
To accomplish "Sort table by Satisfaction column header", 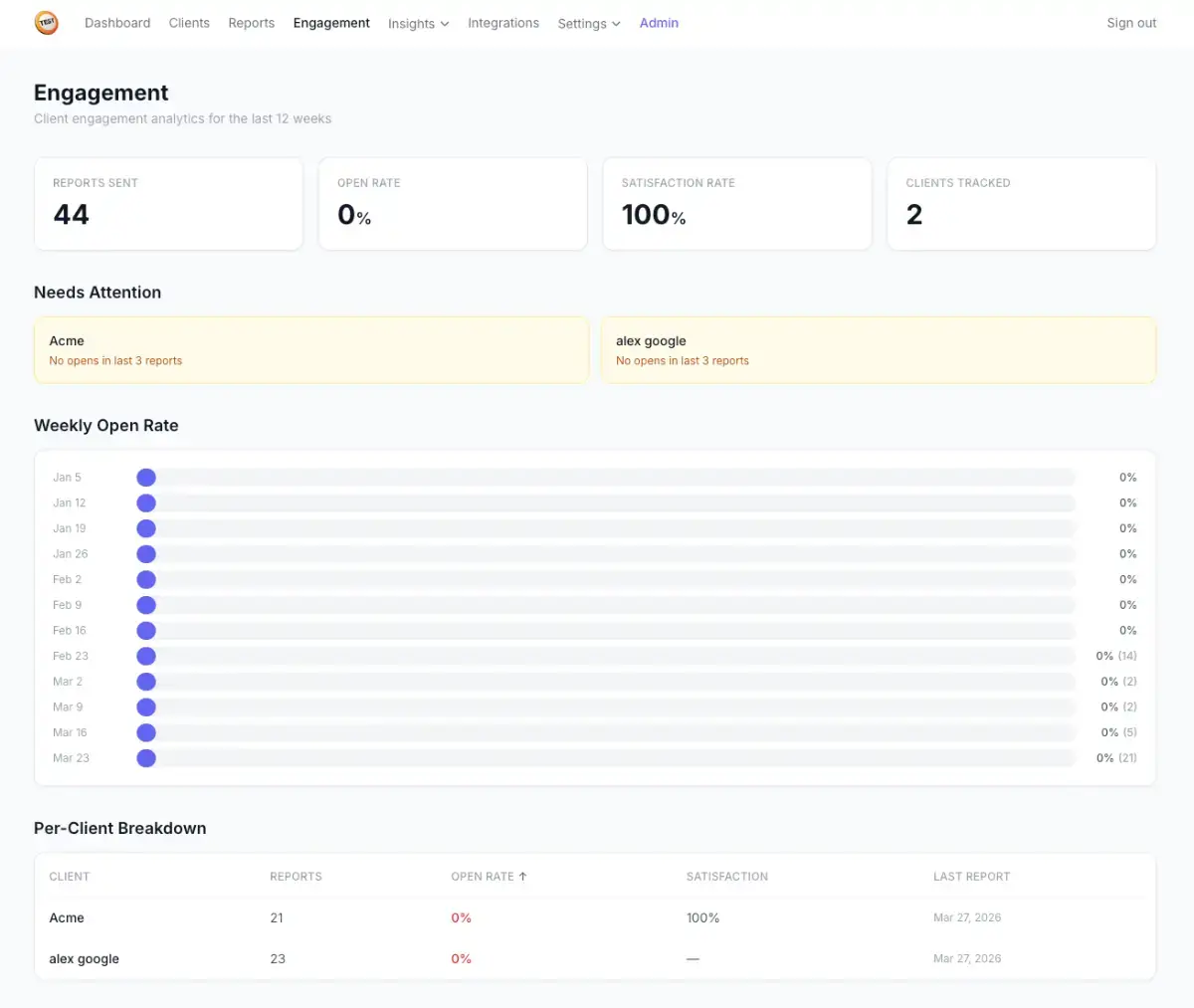I will click(726, 877).
